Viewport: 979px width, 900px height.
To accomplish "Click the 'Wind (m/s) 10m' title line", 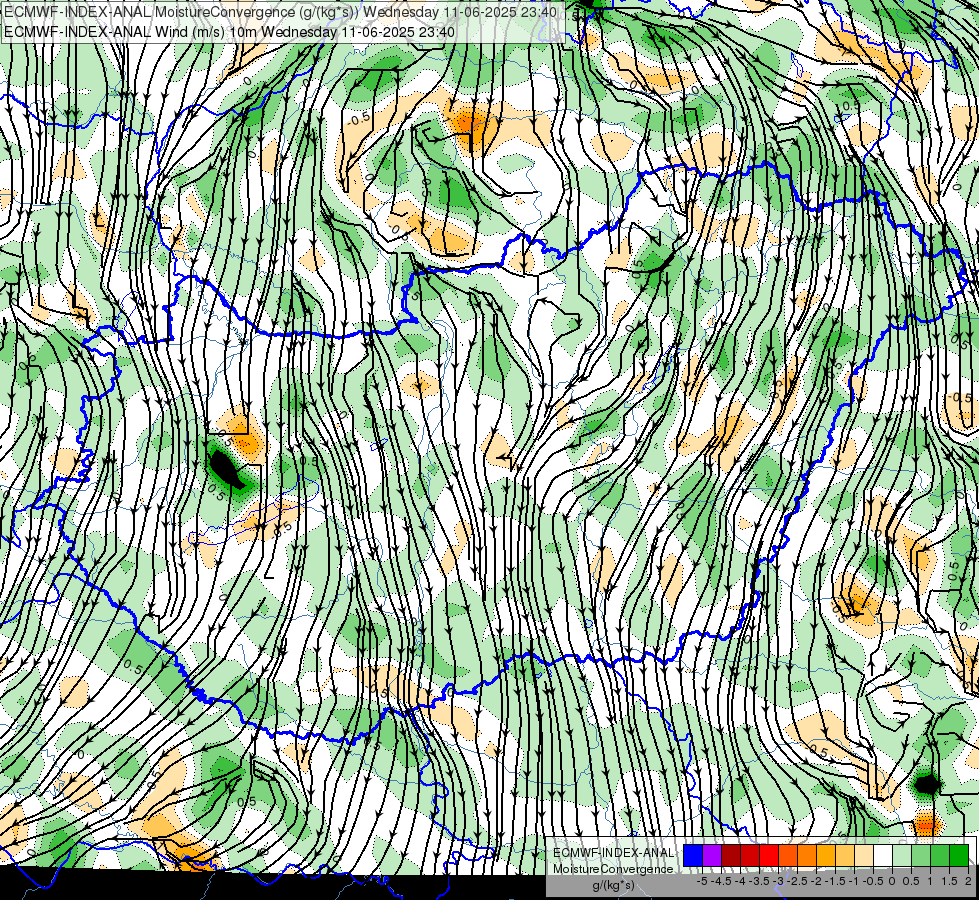I will [229, 32].
